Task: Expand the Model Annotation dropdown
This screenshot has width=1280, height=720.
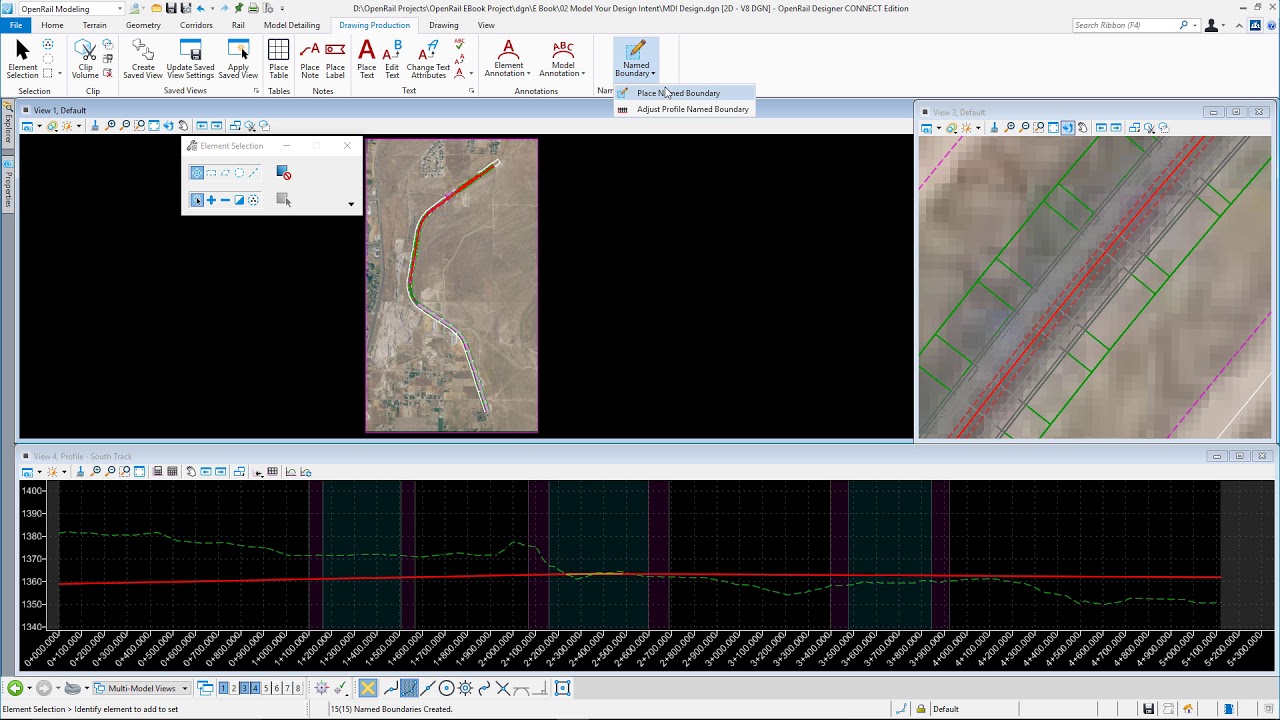Action: (x=563, y=60)
